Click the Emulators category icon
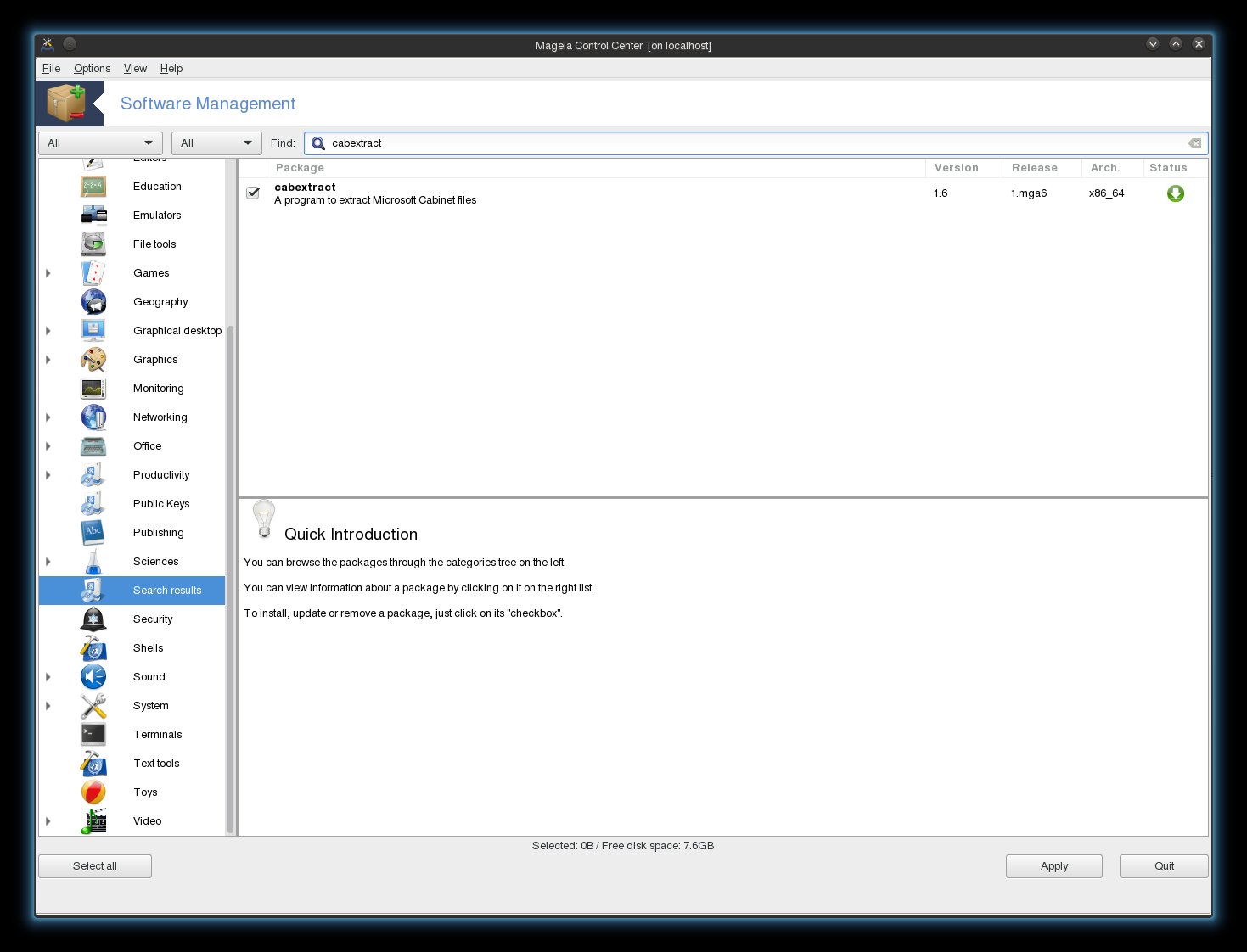This screenshot has height=952, width=1247. pos(93,216)
